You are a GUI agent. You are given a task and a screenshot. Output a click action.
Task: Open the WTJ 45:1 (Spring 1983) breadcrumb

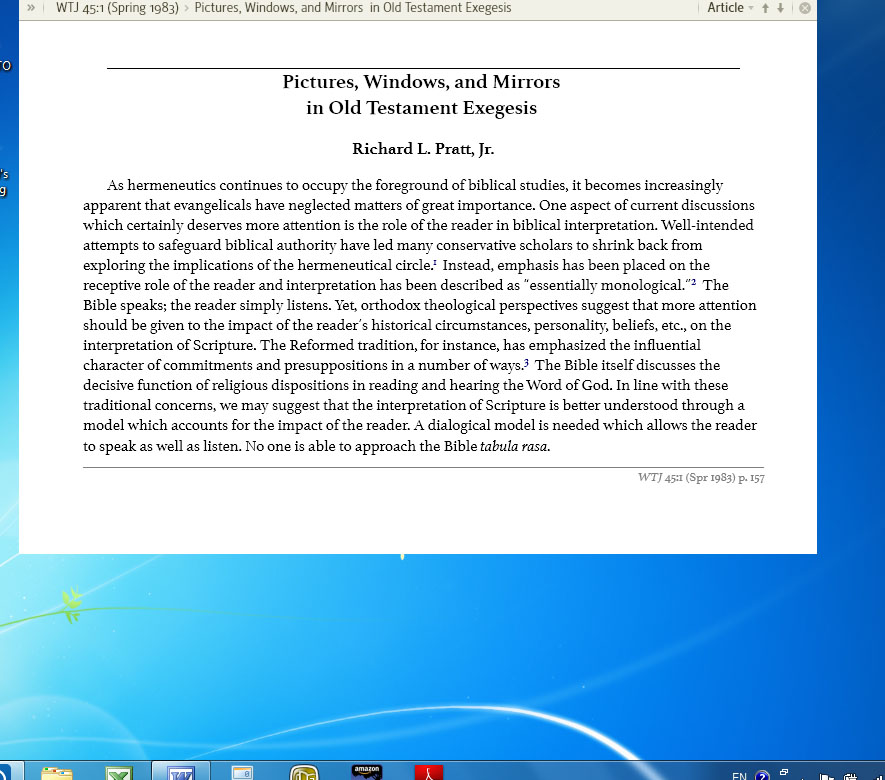click(x=117, y=8)
